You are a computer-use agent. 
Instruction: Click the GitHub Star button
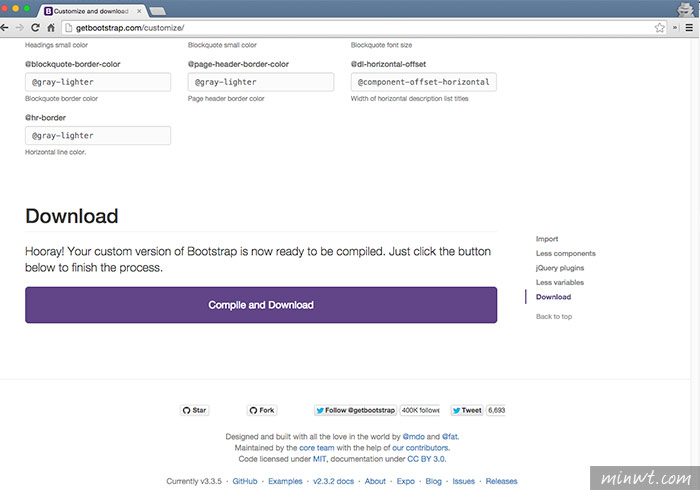click(194, 410)
